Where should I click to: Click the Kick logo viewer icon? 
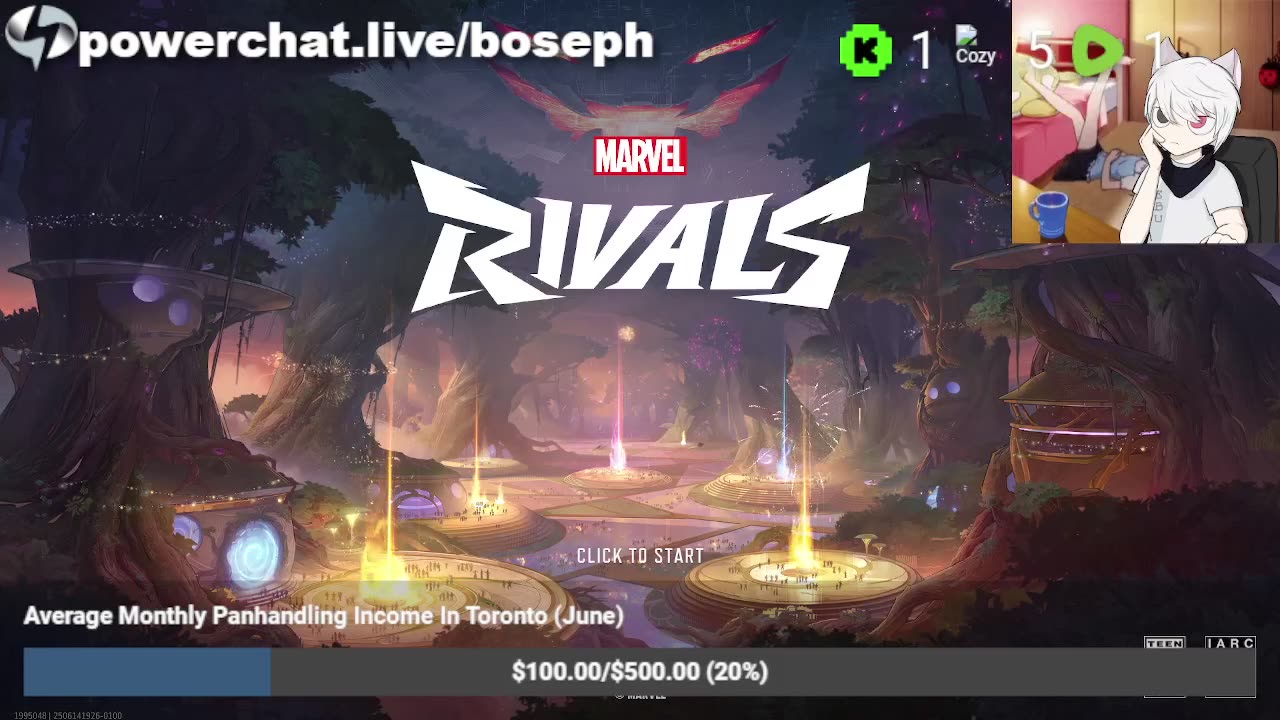tap(866, 50)
